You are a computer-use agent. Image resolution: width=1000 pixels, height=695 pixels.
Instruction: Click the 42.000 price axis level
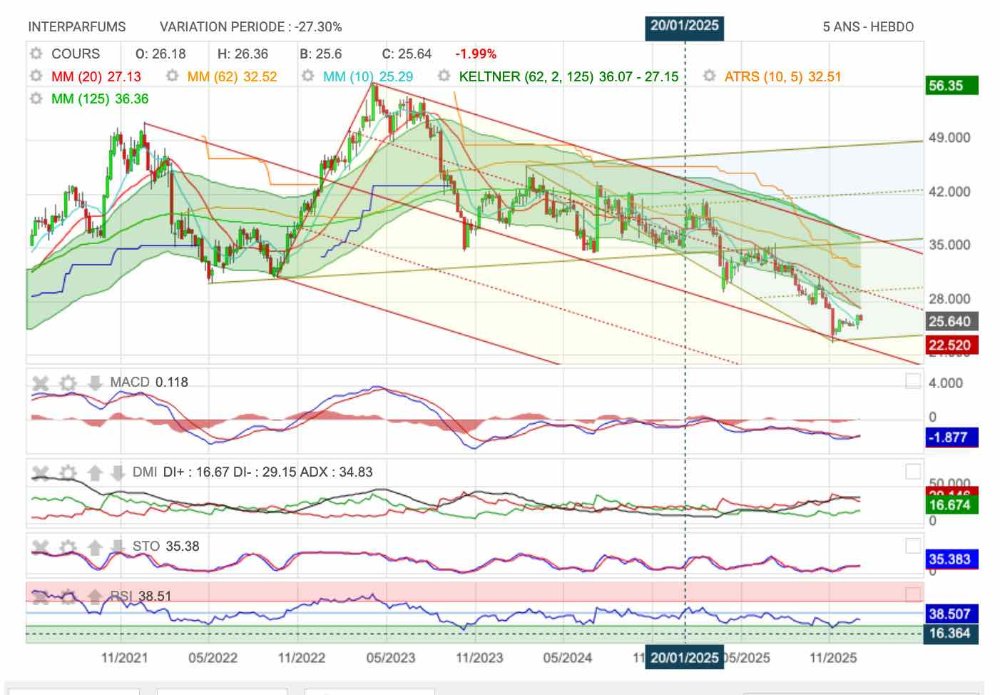coord(950,192)
